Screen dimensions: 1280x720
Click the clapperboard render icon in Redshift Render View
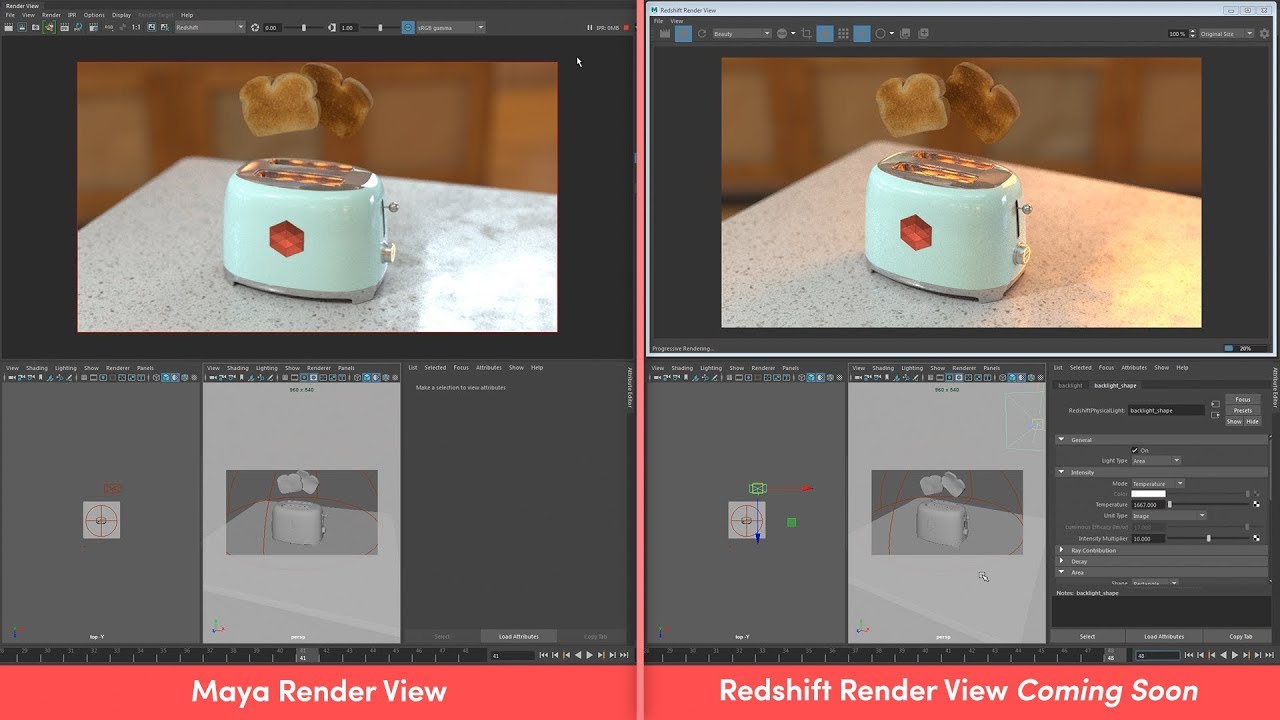[664, 34]
